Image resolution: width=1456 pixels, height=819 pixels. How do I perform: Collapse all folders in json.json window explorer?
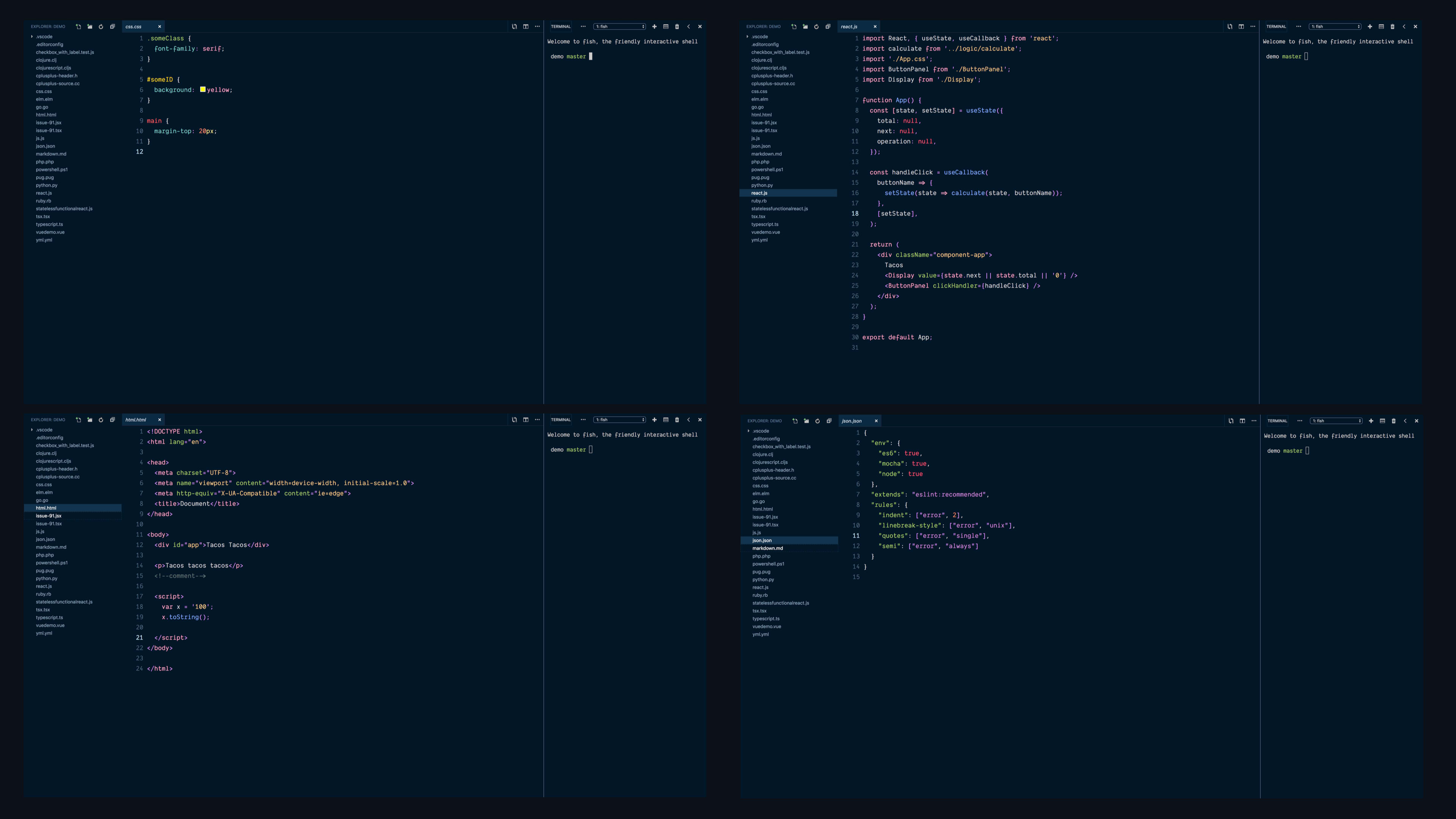tap(829, 421)
